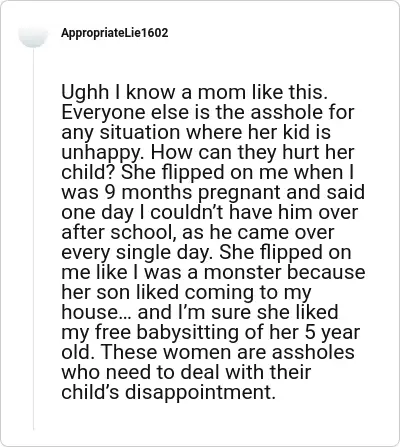Click the line 'Ughh I know a mom like this.'
Screen dimensions: 400x447
click(x=195, y=92)
